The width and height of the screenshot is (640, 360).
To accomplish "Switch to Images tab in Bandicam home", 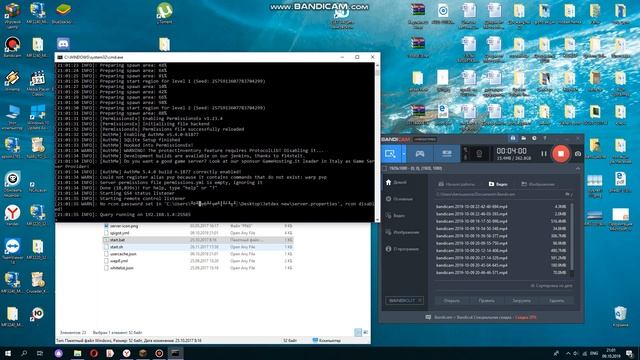I will [538, 184].
